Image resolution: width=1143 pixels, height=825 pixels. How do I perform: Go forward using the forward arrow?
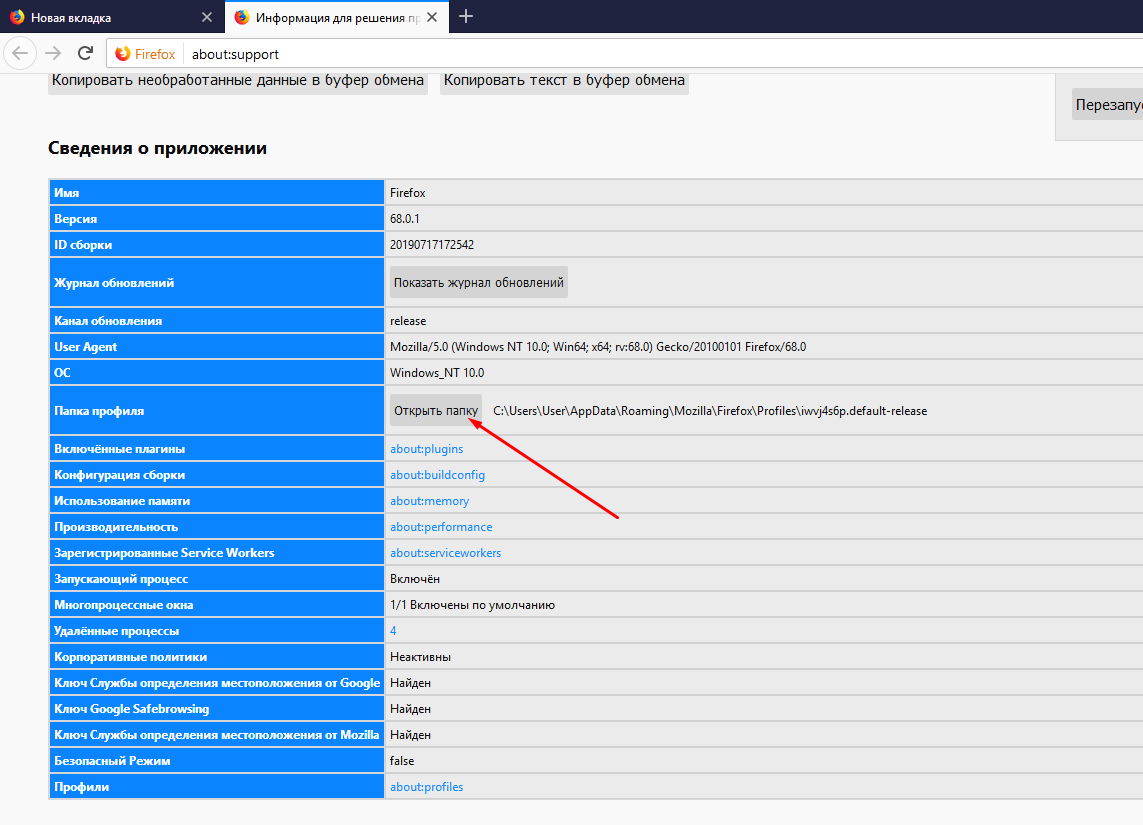(x=53, y=53)
